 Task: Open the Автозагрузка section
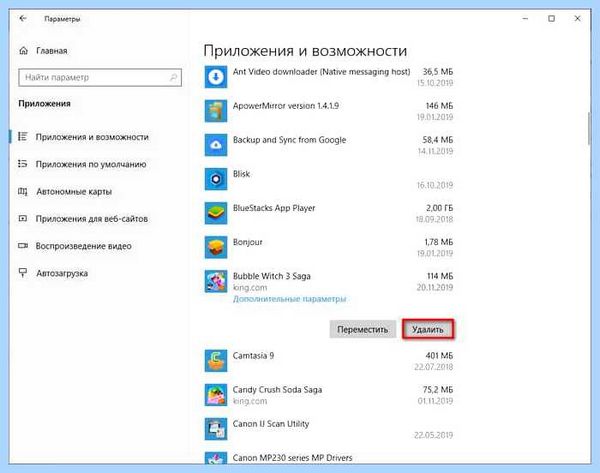(x=62, y=273)
